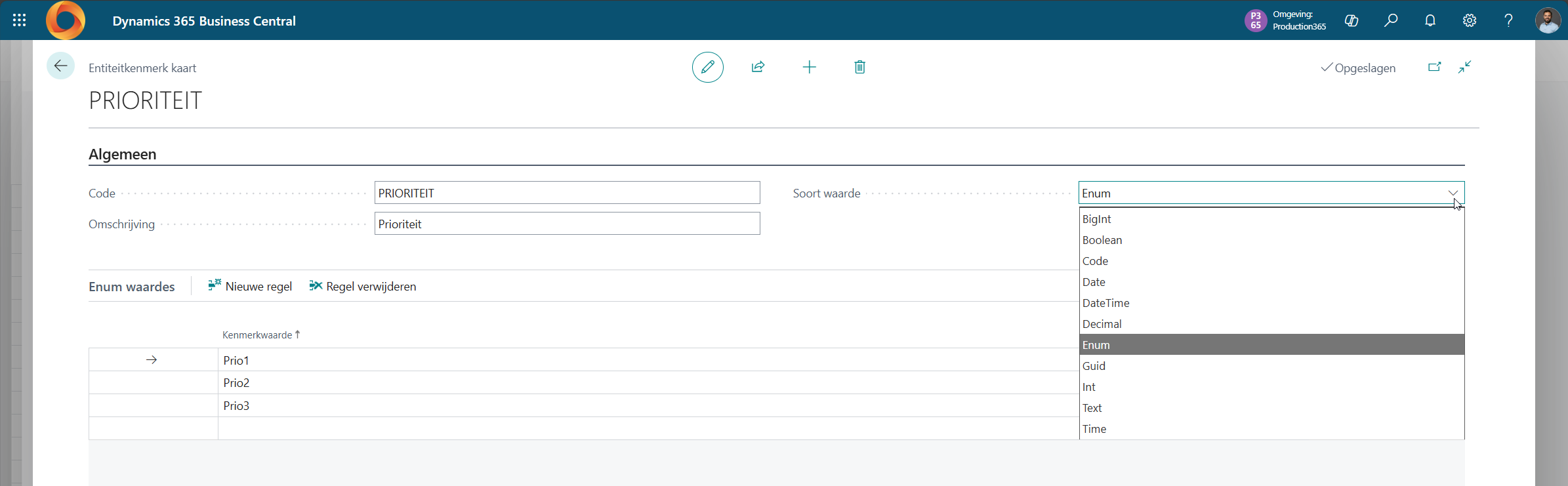The height and width of the screenshot is (486, 1568).
Task: Toggle edit mode with pencil icon
Action: coord(707,67)
